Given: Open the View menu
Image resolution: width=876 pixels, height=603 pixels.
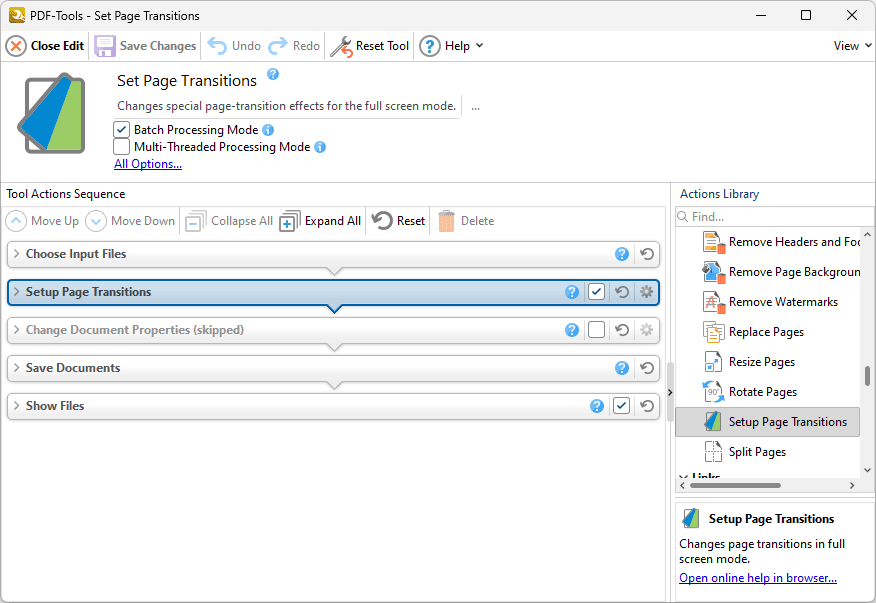Looking at the screenshot, I should 852,46.
